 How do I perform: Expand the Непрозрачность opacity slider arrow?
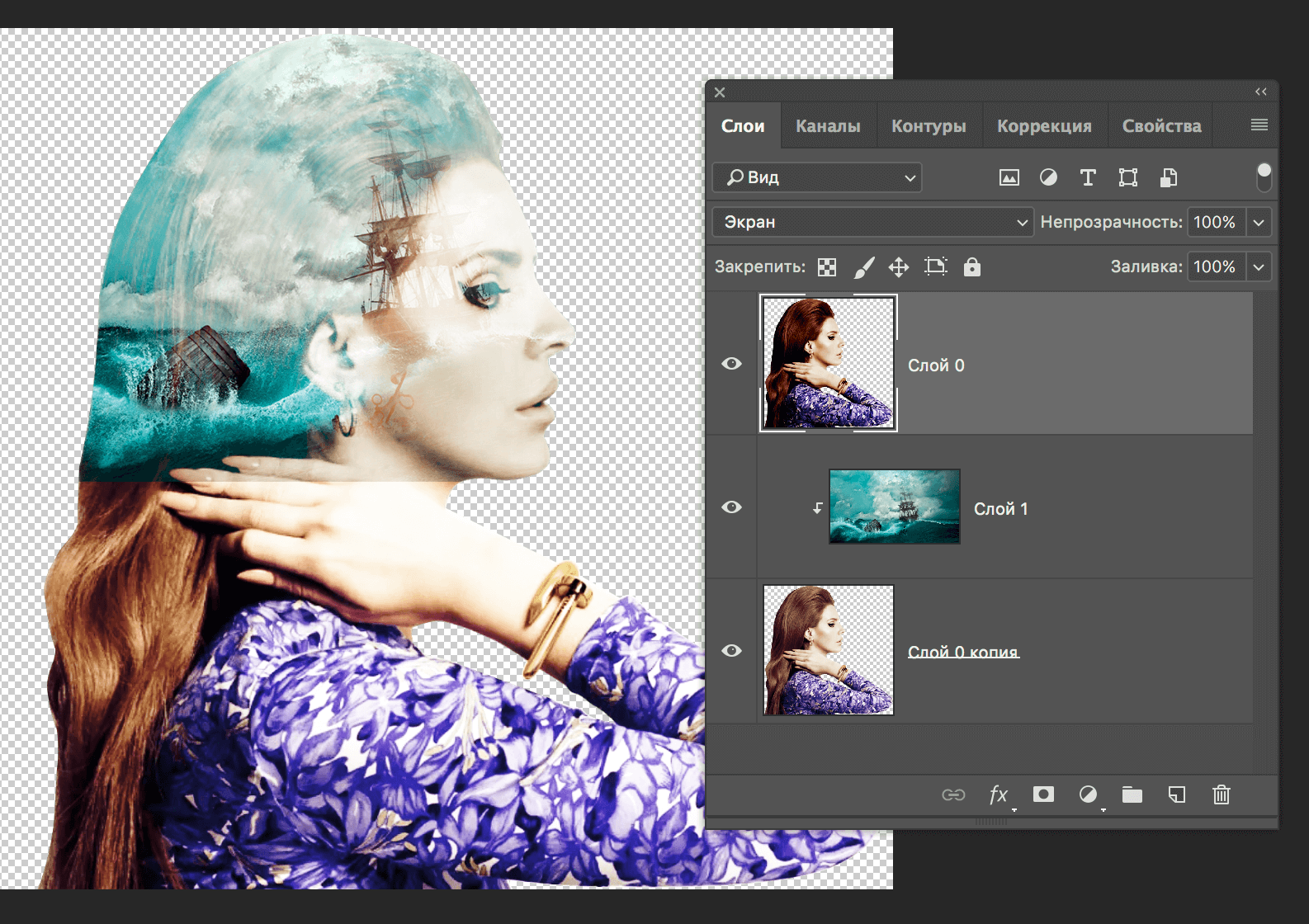pyautogui.click(x=1259, y=222)
